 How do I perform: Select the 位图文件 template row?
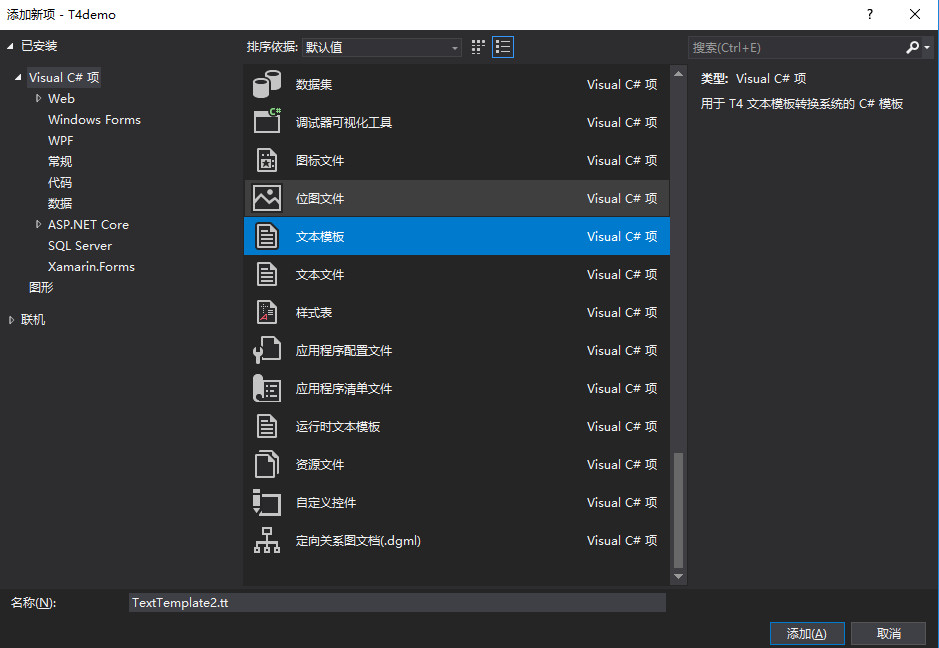pyautogui.click(x=457, y=198)
